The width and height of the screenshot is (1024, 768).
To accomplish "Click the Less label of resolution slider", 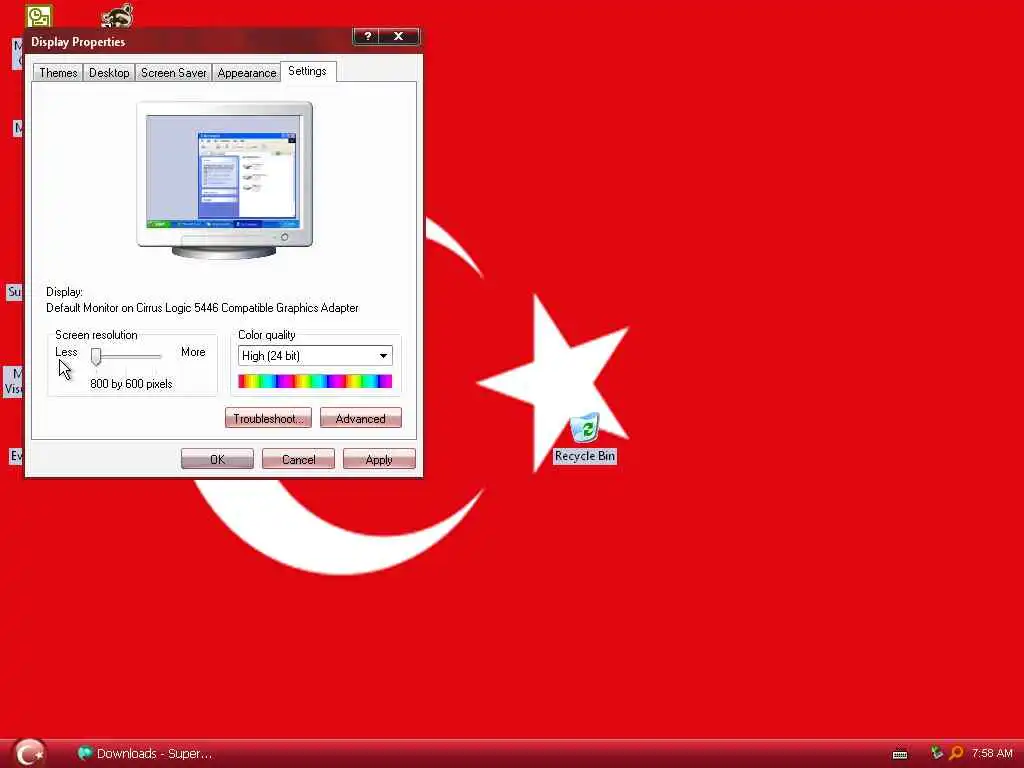I will 66,352.
